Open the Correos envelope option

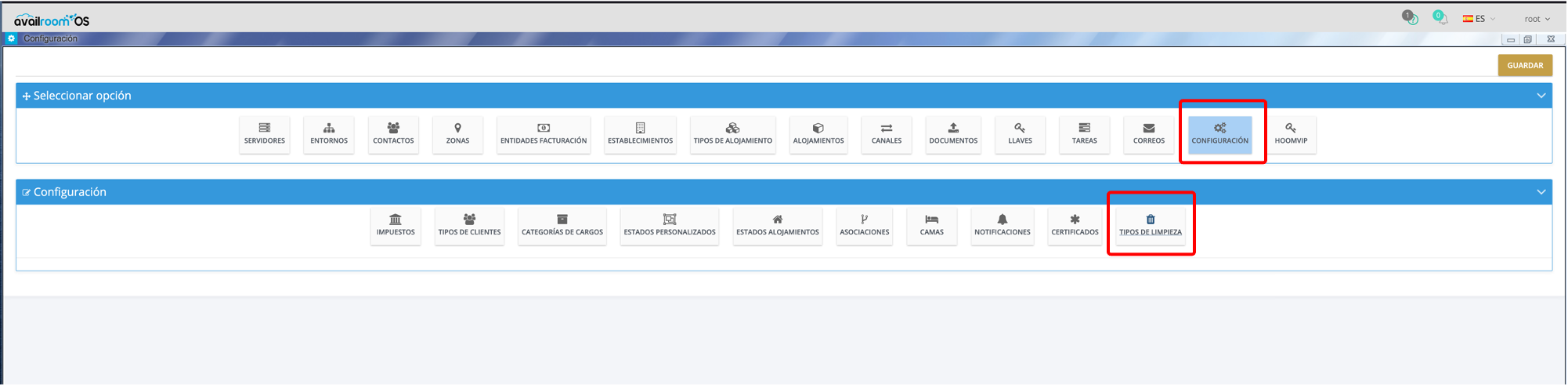click(x=1148, y=134)
